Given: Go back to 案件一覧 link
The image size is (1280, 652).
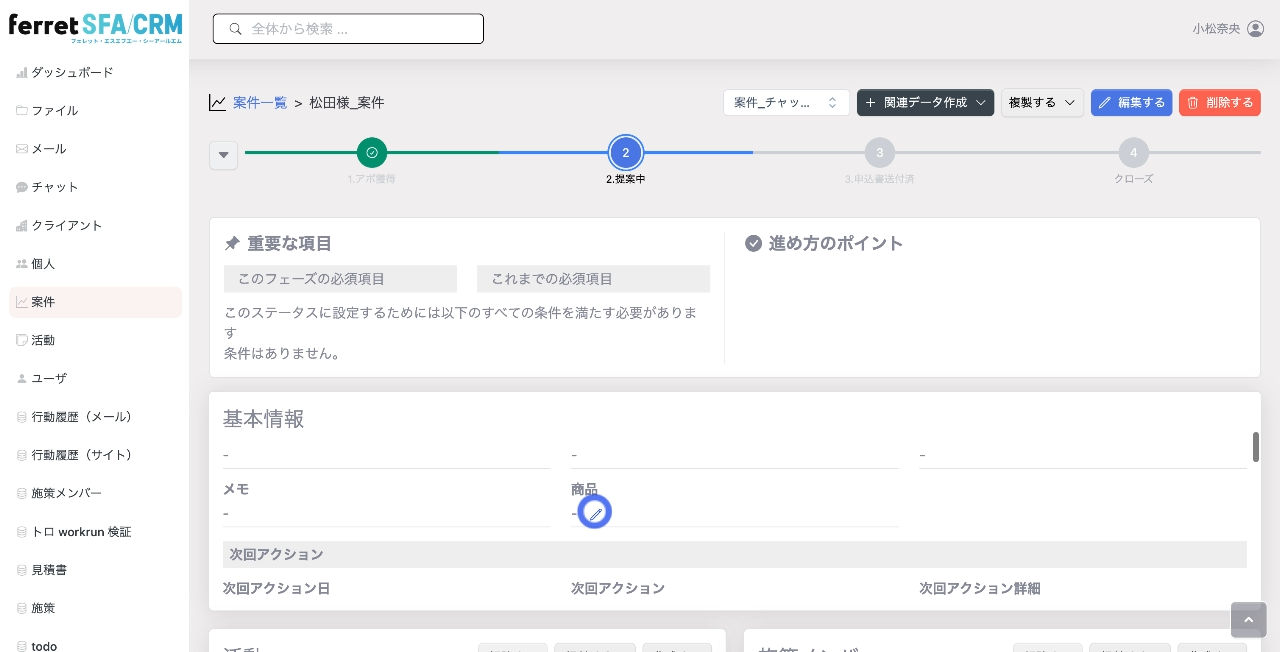Looking at the screenshot, I should pos(260,103).
